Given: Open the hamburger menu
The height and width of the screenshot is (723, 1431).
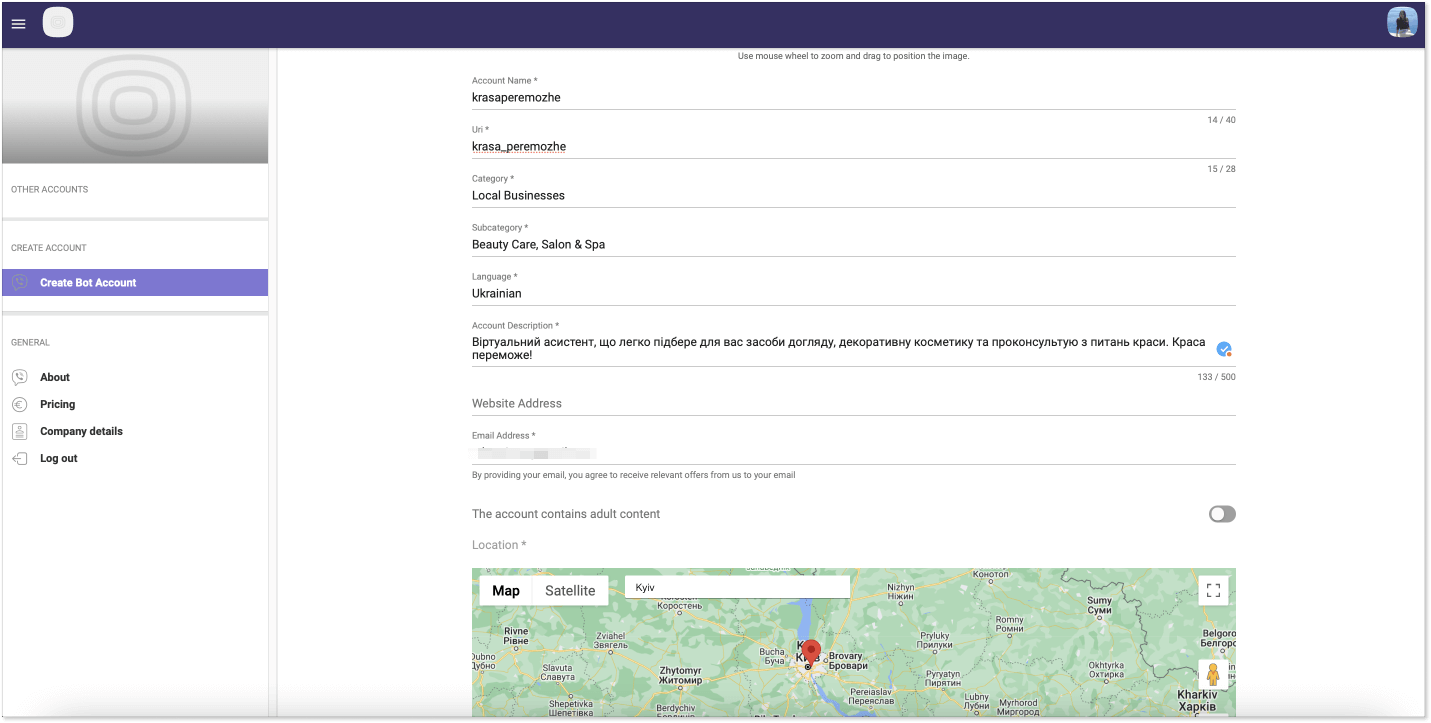Looking at the screenshot, I should pos(18,24).
